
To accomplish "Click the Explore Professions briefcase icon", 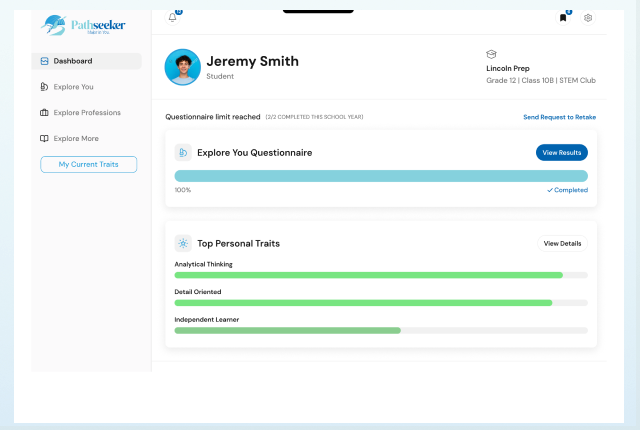I will (44, 113).
